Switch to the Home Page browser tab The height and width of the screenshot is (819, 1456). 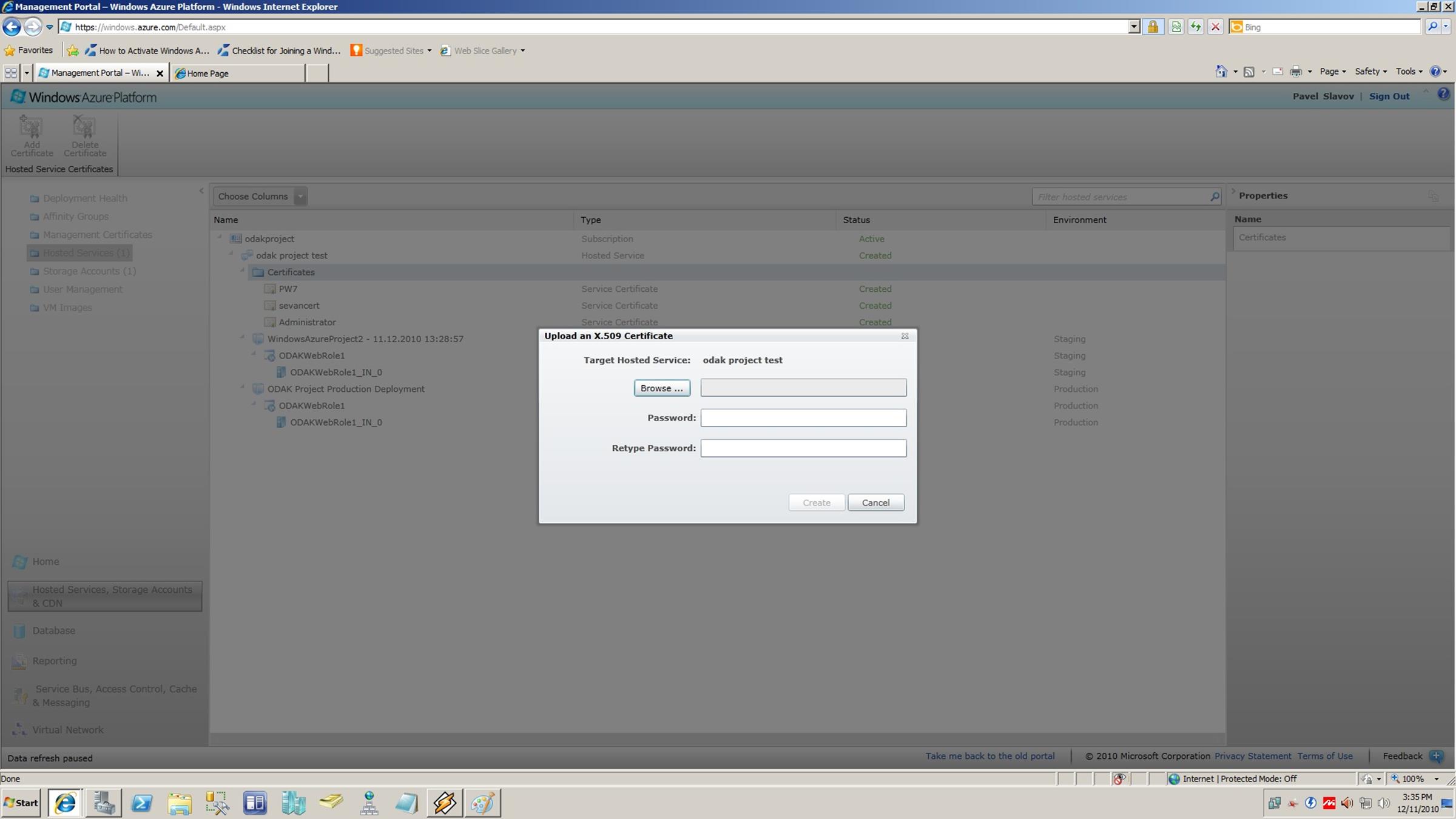tap(238, 73)
